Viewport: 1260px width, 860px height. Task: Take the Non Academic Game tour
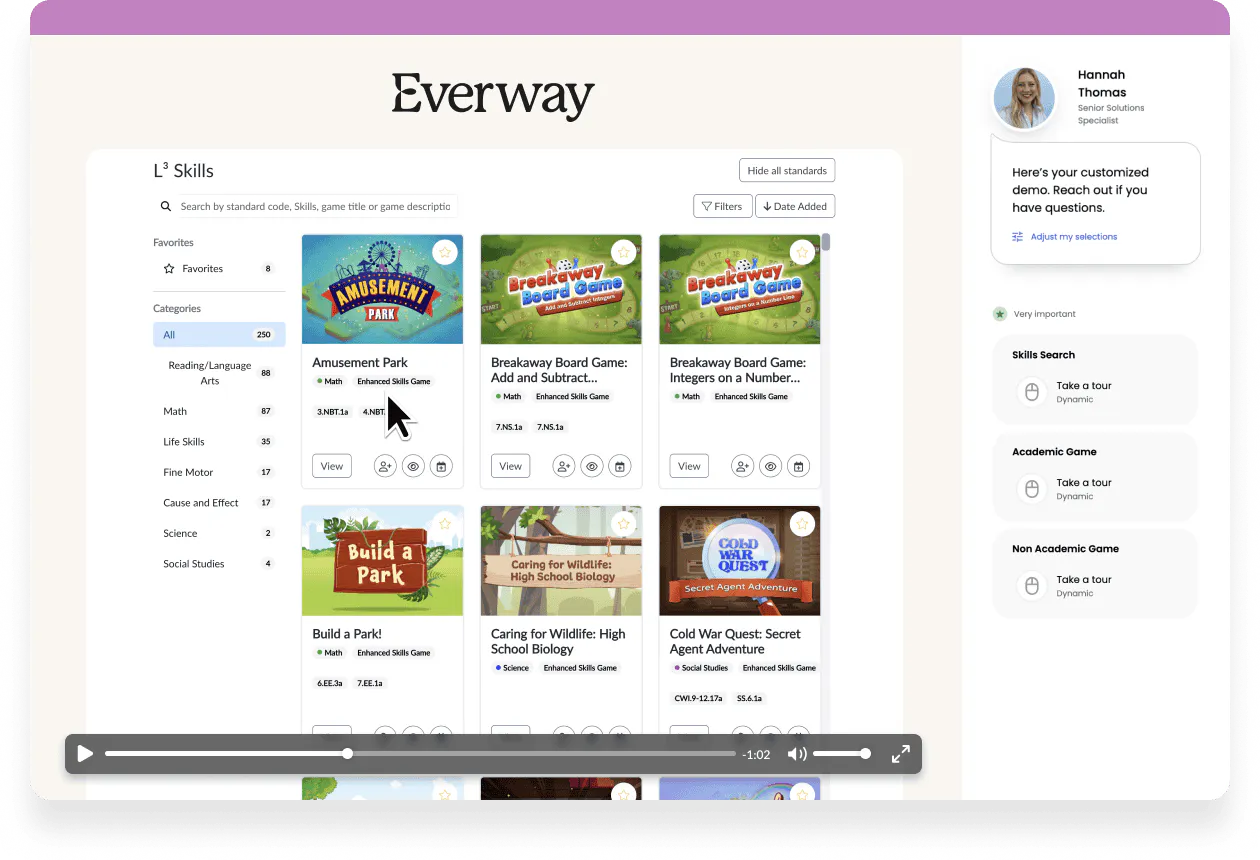(x=1084, y=580)
